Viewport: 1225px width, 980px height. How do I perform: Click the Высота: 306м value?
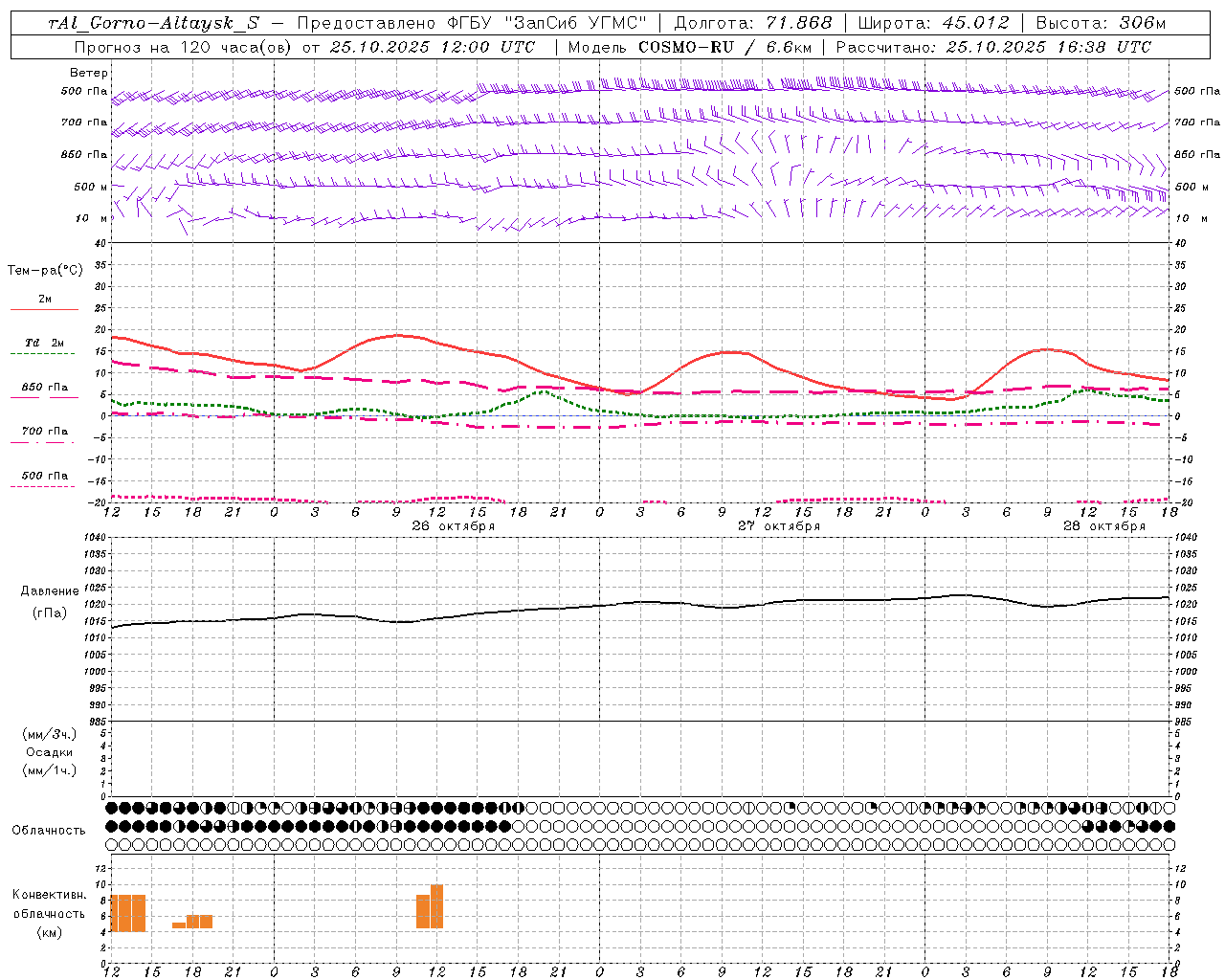1101,23
